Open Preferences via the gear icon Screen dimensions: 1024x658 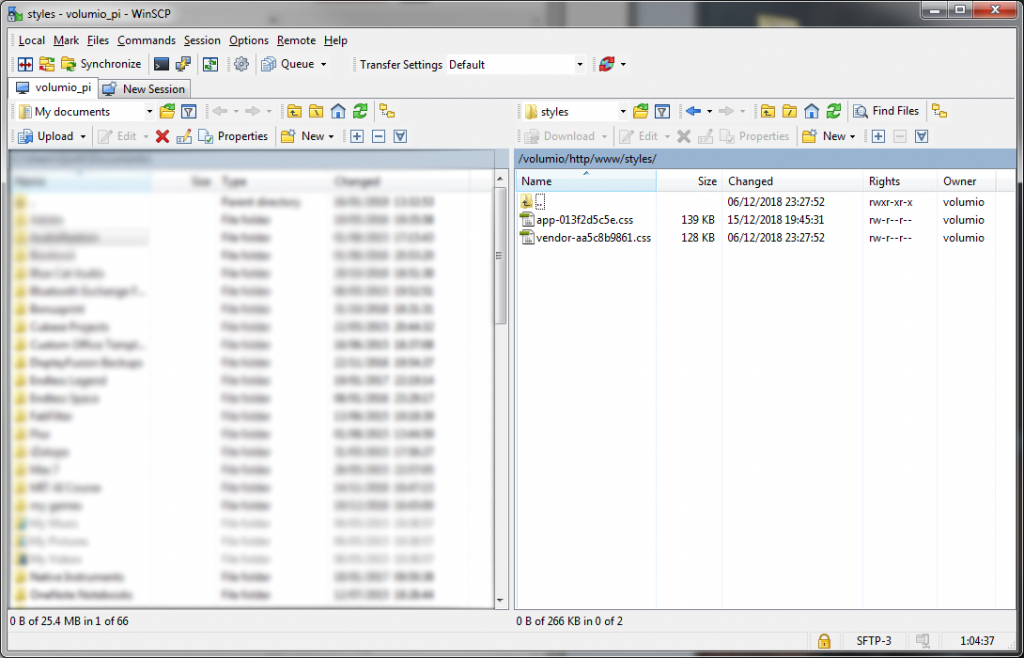242,64
